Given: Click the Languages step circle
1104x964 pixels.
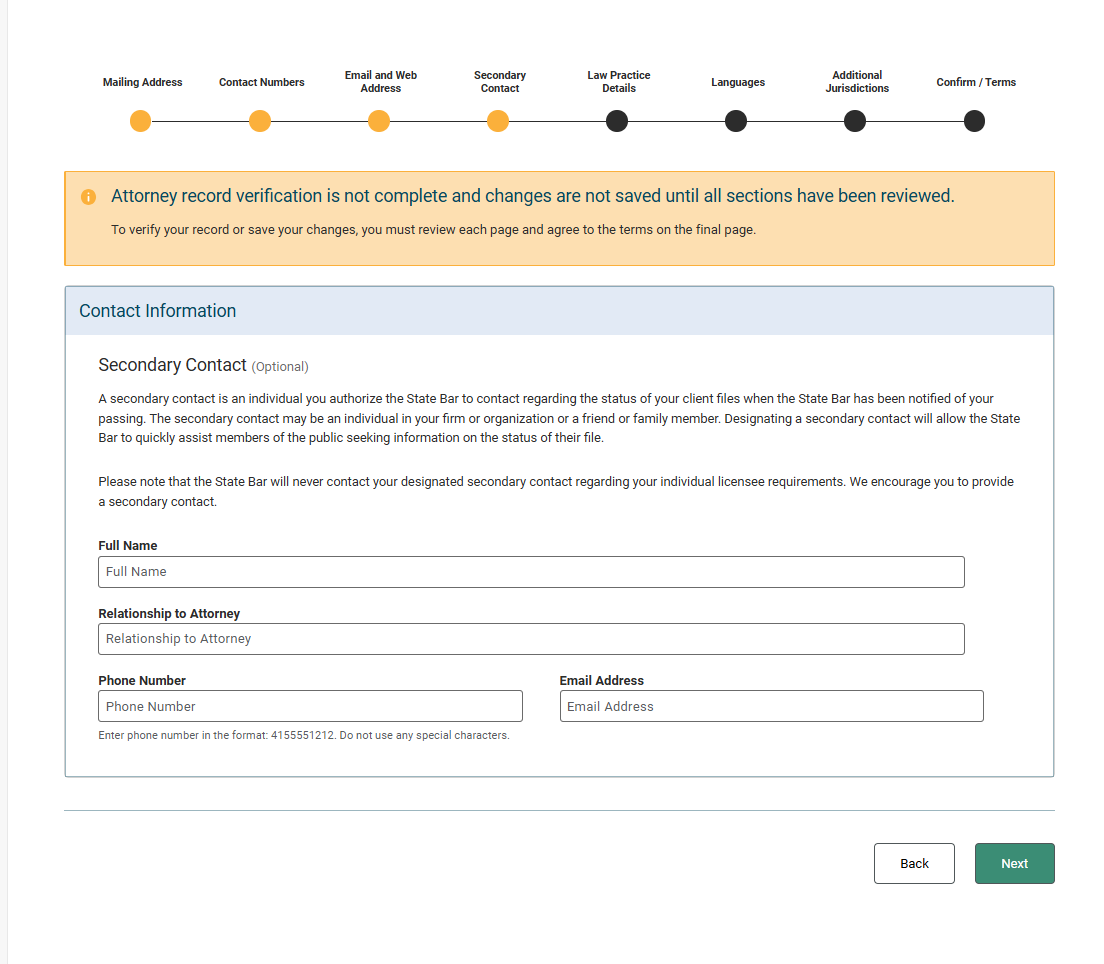Looking at the screenshot, I should tap(736, 121).
